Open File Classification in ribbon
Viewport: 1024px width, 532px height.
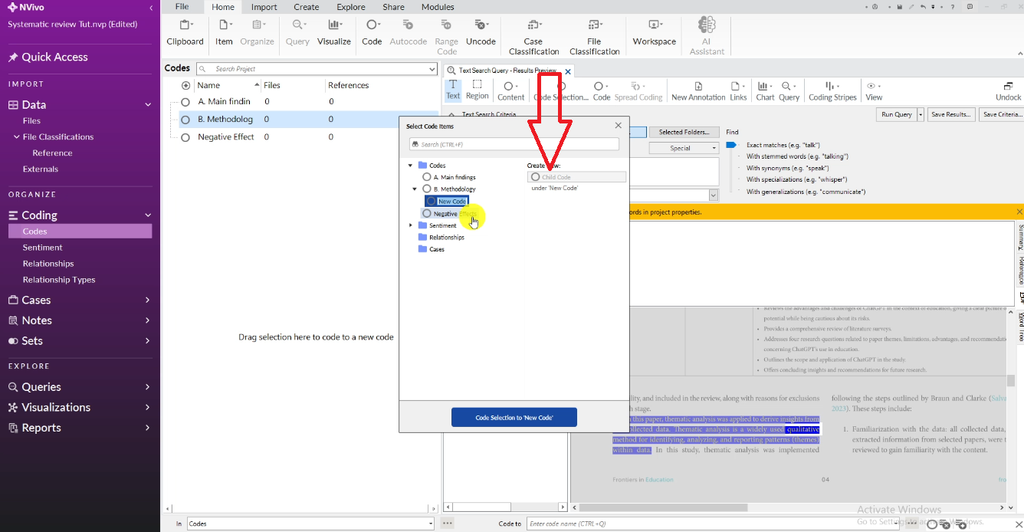594,37
